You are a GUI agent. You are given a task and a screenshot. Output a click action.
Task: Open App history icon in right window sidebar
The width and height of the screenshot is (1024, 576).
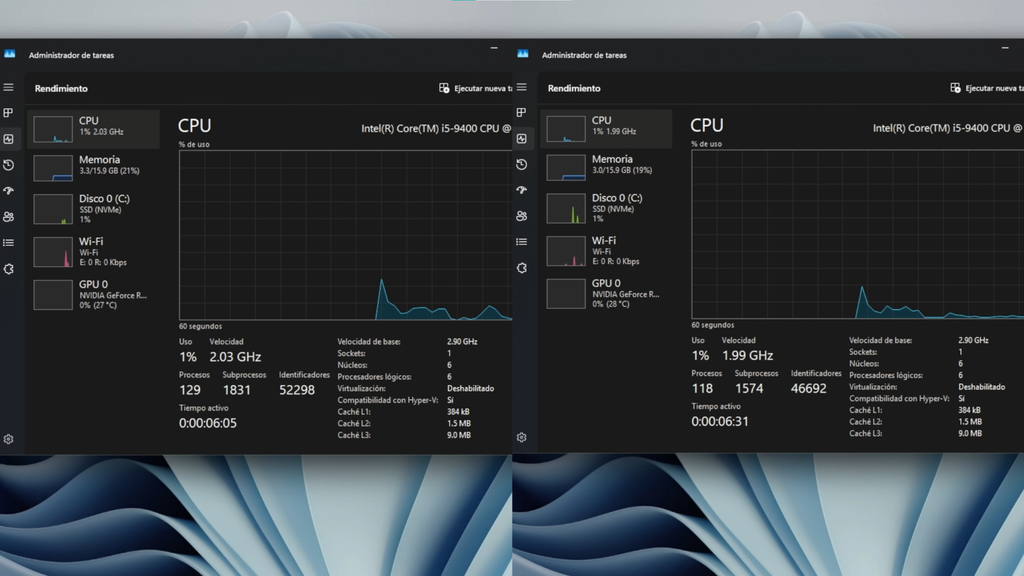tap(522, 165)
